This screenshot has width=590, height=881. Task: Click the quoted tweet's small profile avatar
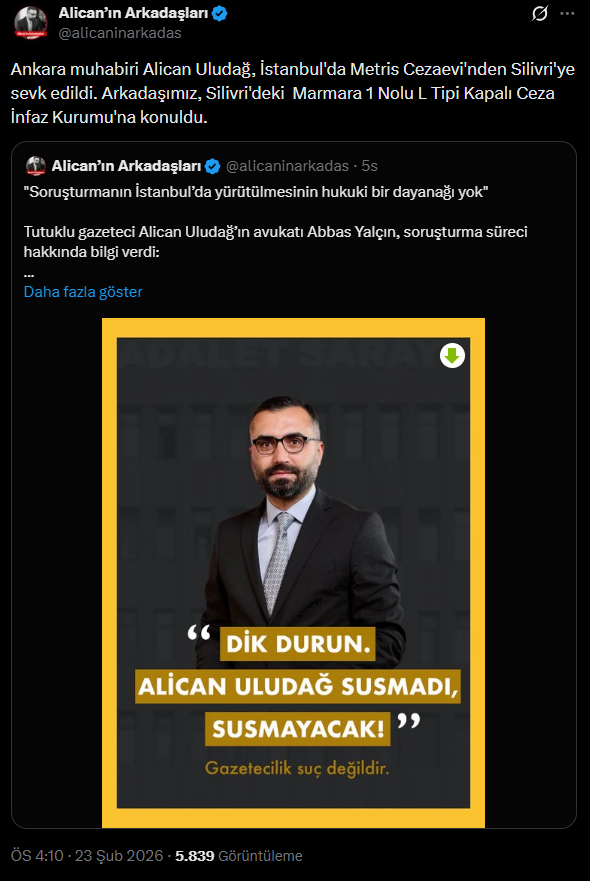tap(35, 166)
